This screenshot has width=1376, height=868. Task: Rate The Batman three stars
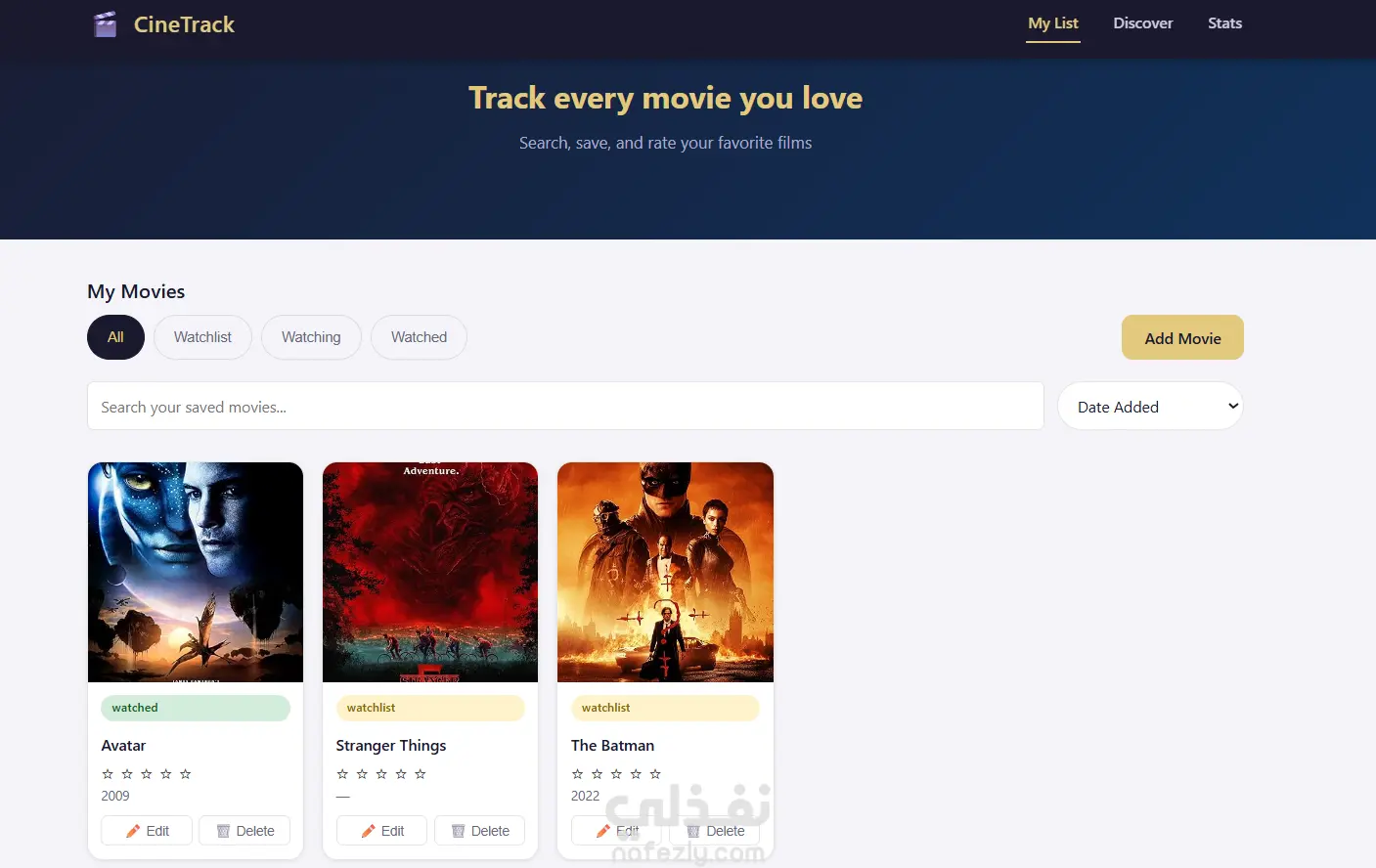(x=616, y=774)
